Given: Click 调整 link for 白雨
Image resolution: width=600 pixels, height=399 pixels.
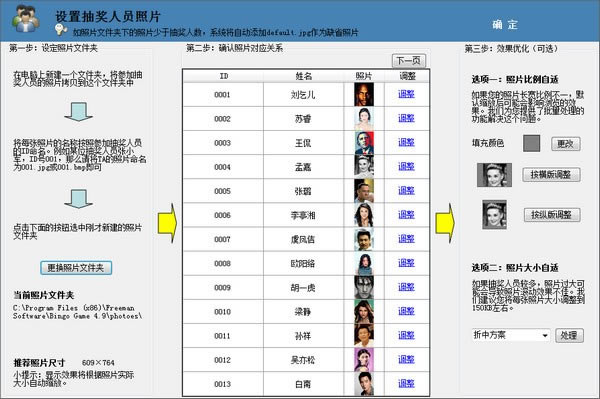Looking at the screenshot, I should click(406, 383).
